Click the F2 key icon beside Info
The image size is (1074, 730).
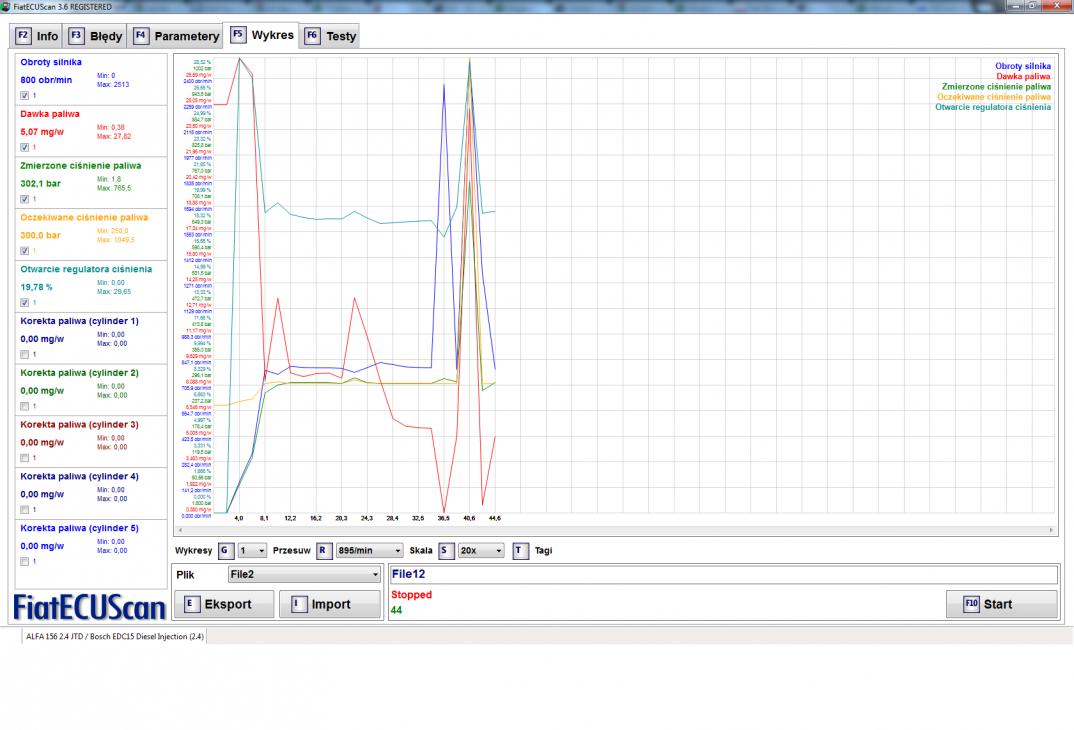[24, 36]
